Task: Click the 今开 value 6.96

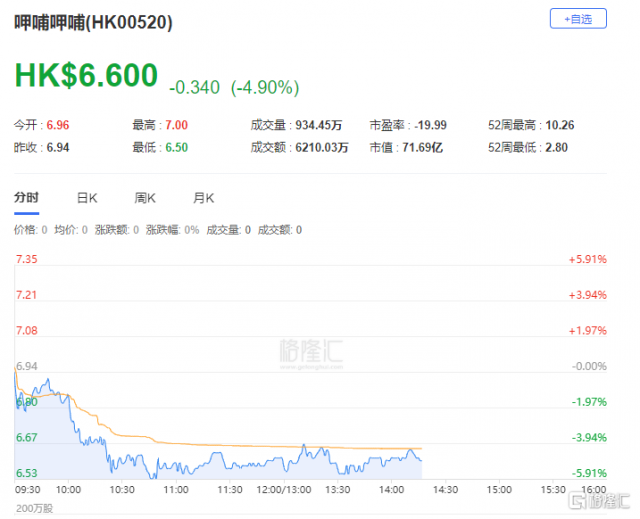Action: tap(58, 125)
